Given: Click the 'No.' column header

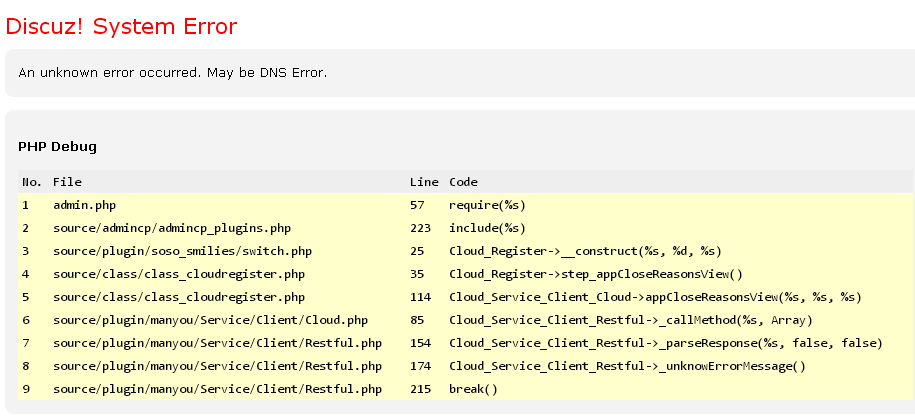Looking at the screenshot, I should click(x=32, y=182).
